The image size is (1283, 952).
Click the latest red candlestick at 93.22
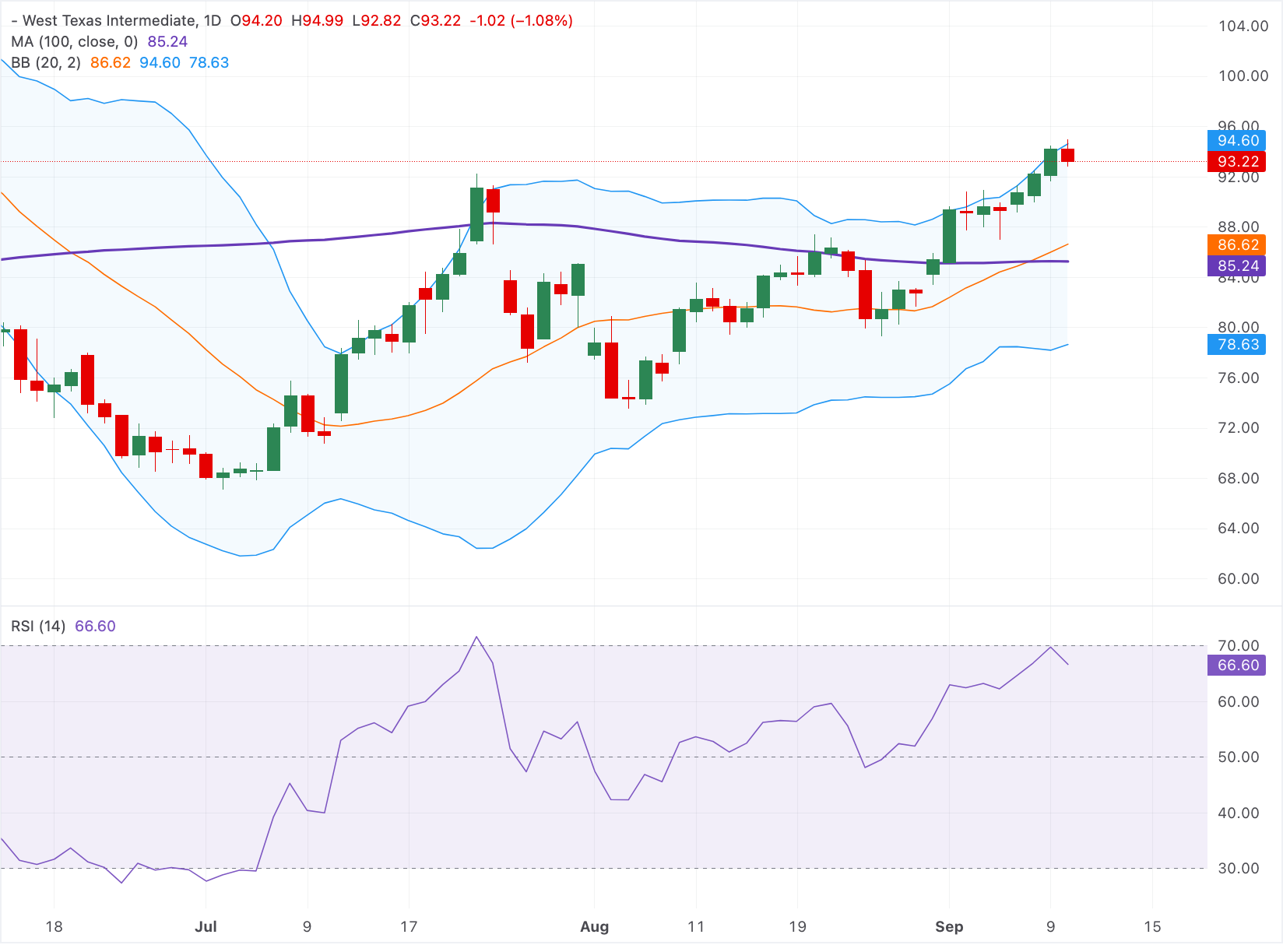tap(1067, 155)
